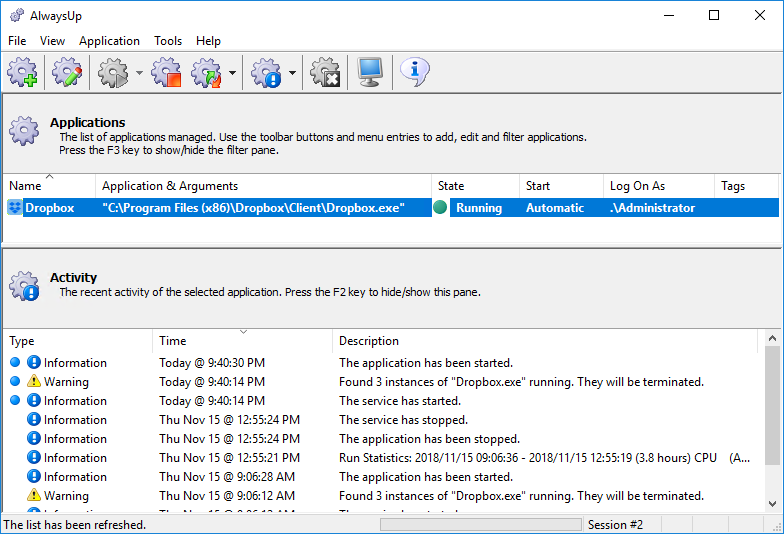This screenshot has height=534, width=784.
Task: Click the Add Application gear icon
Action: pos(22,72)
